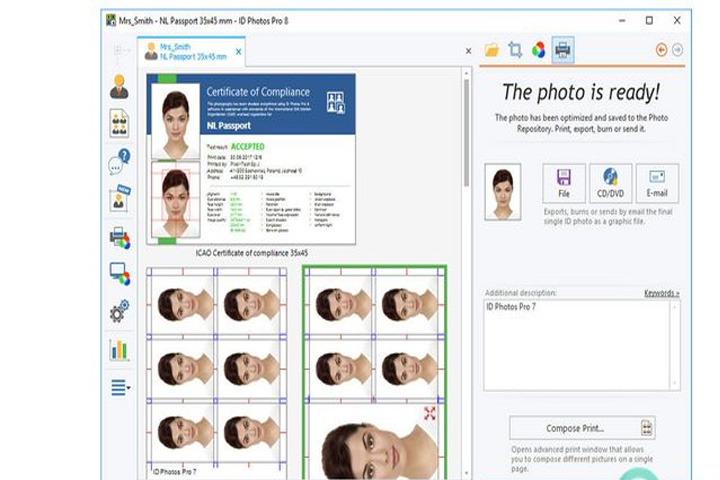This screenshot has height=480, width=720.
Task: Close the preview panel with the black X
Action: tap(468, 51)
